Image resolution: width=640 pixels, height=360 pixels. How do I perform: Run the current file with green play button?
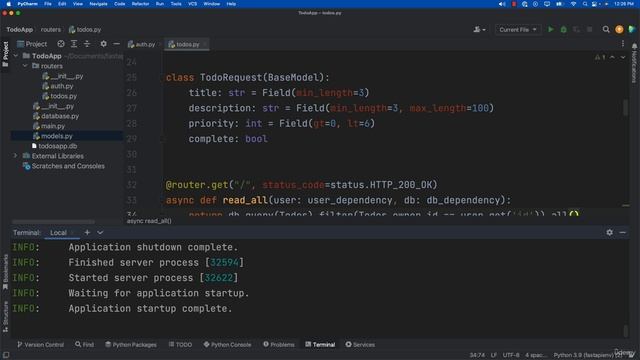[551, 29]
